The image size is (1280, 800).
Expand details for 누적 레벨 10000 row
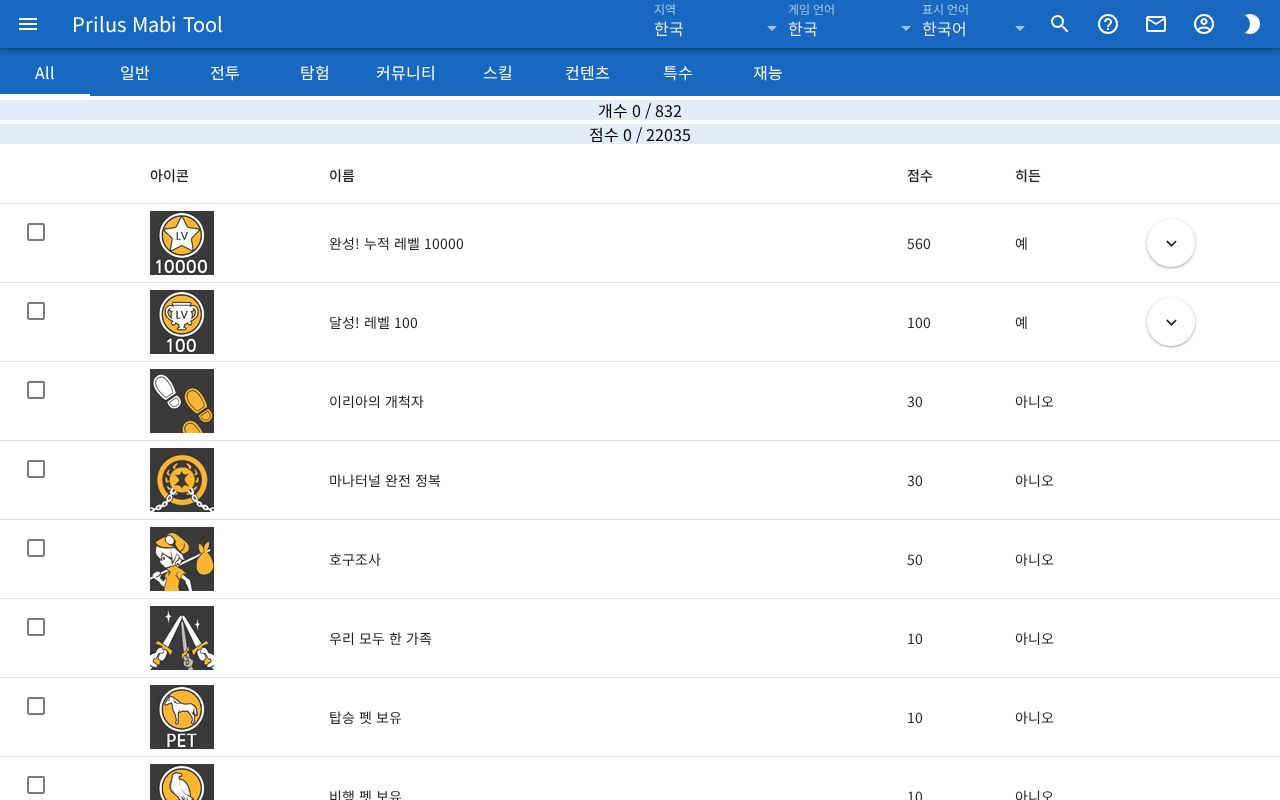(1171, 243)
